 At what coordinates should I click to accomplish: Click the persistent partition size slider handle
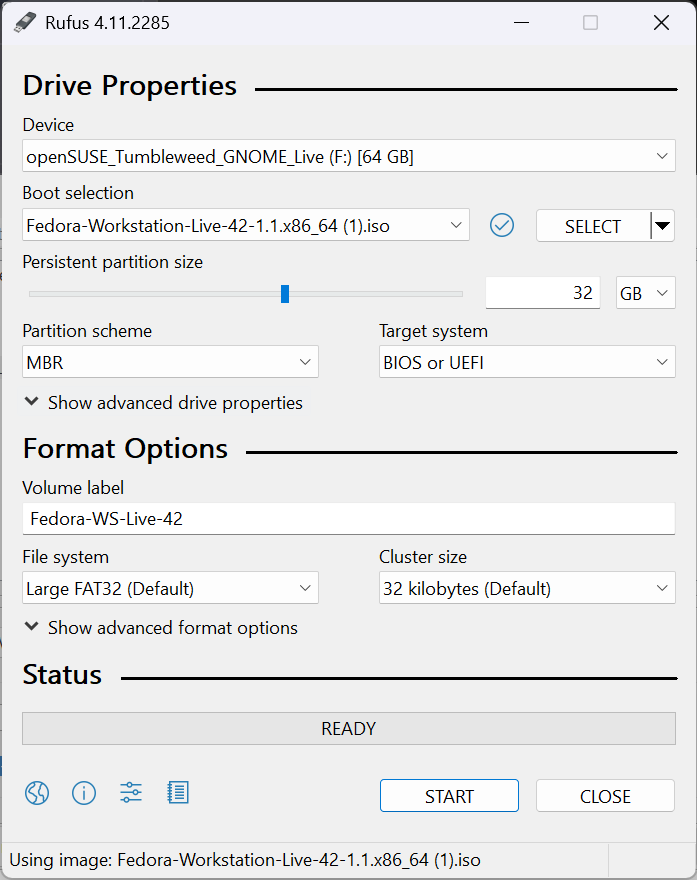click(x=285, y=293)
